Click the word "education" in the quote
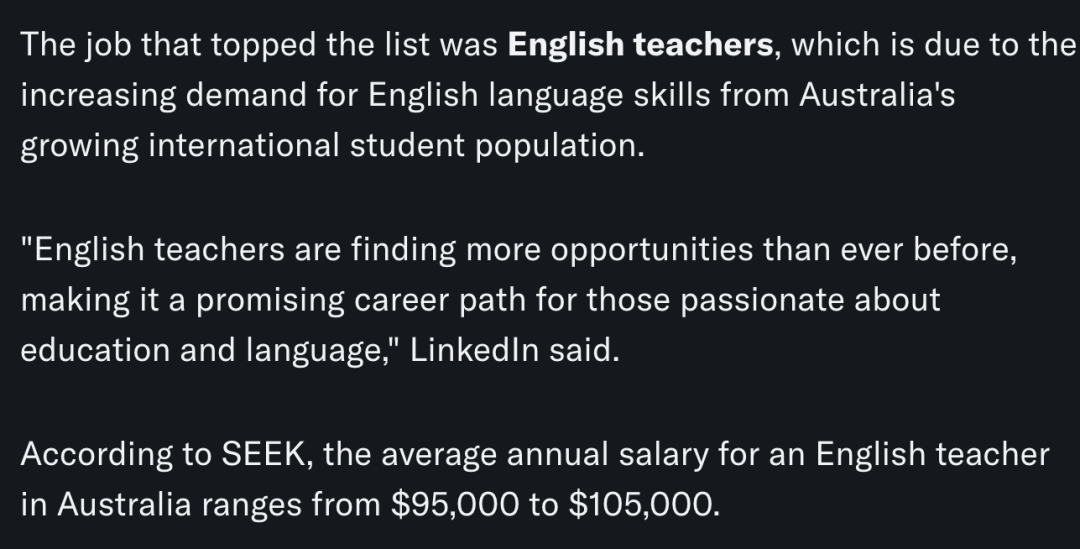 click(x=95, y=350)
